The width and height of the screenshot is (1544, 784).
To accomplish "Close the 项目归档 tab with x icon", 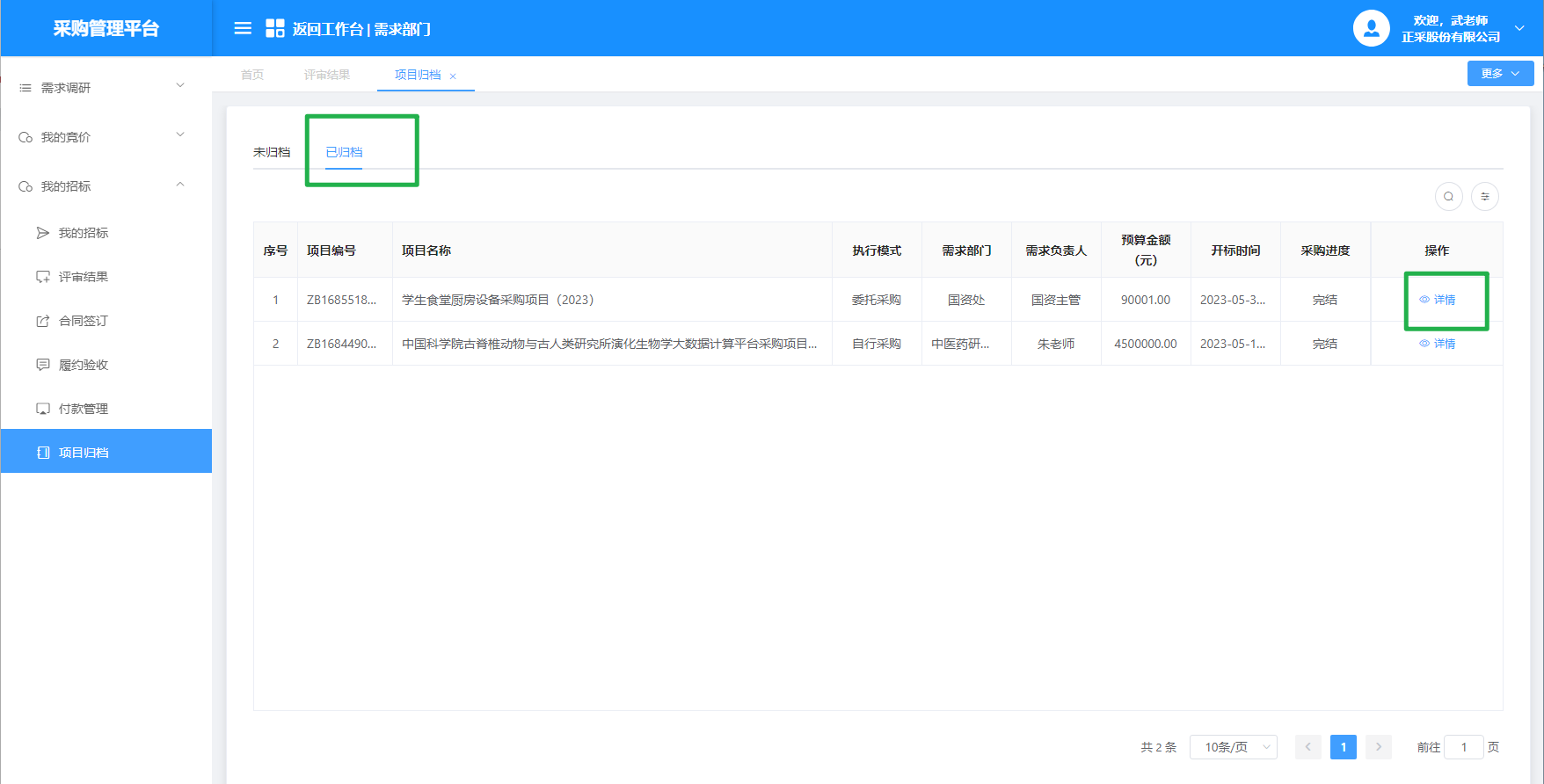I will [453, 76].
